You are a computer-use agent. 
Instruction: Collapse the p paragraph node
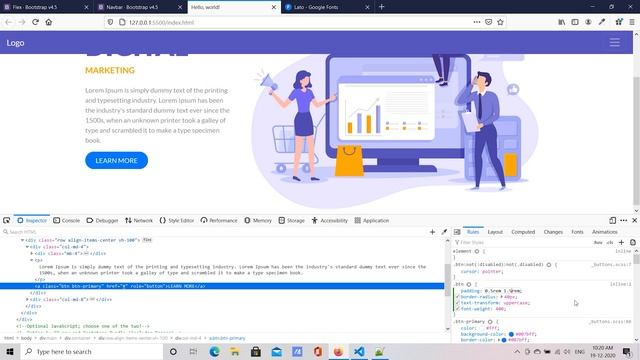tap(32, 260)
